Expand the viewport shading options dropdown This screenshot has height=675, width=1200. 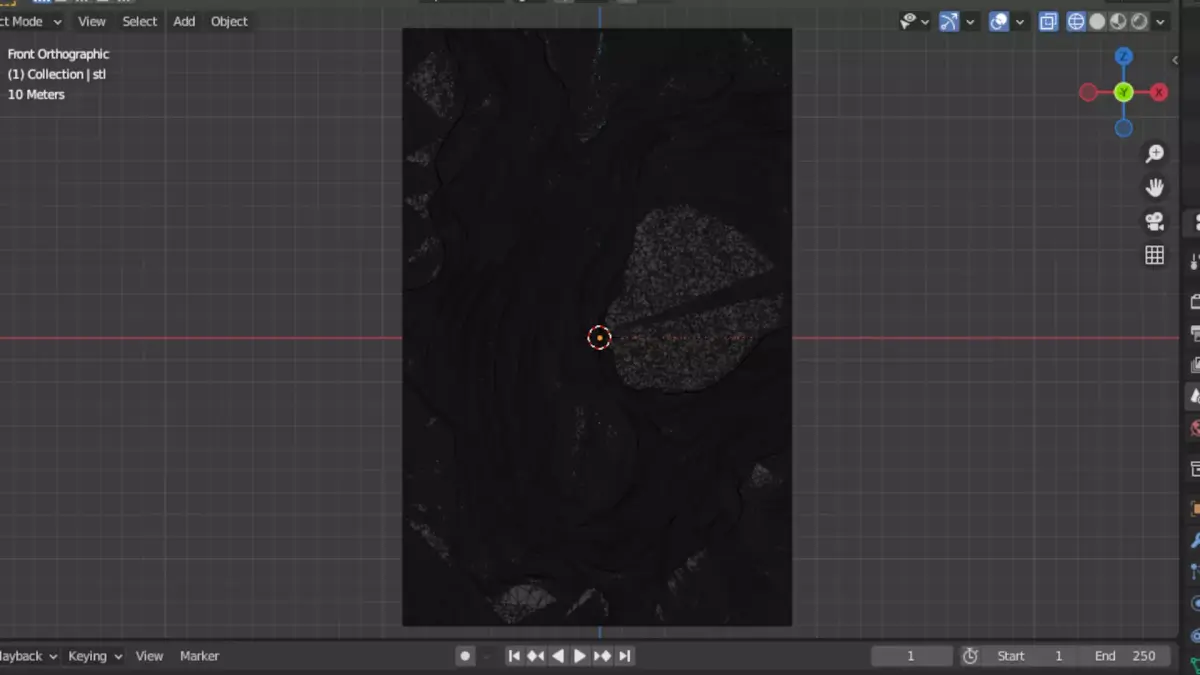pos(1160,21)
